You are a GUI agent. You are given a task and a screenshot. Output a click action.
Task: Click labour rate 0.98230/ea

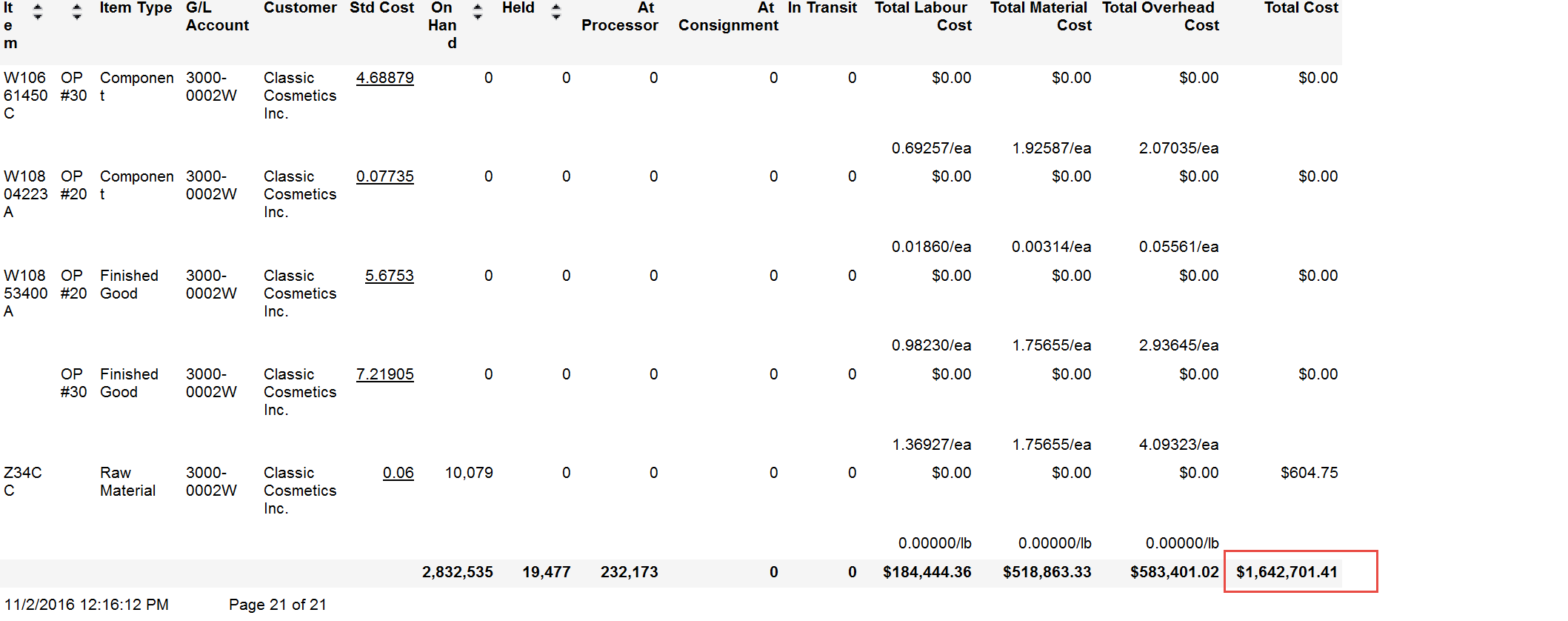[x=931, y=345]
